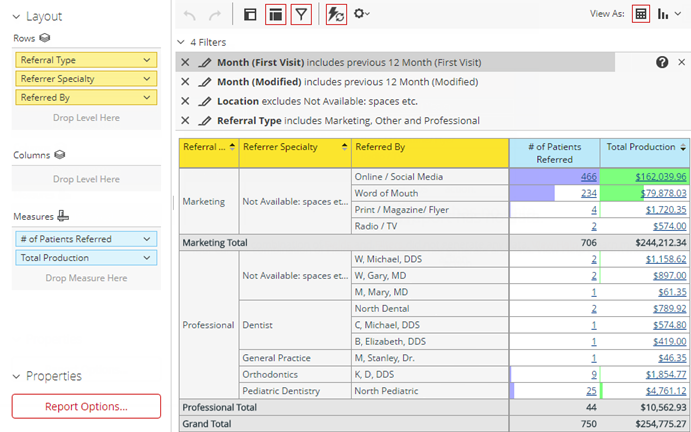Click the Report Options button
691x432 pixels.
pyautogui.click(x=86, y=406)
